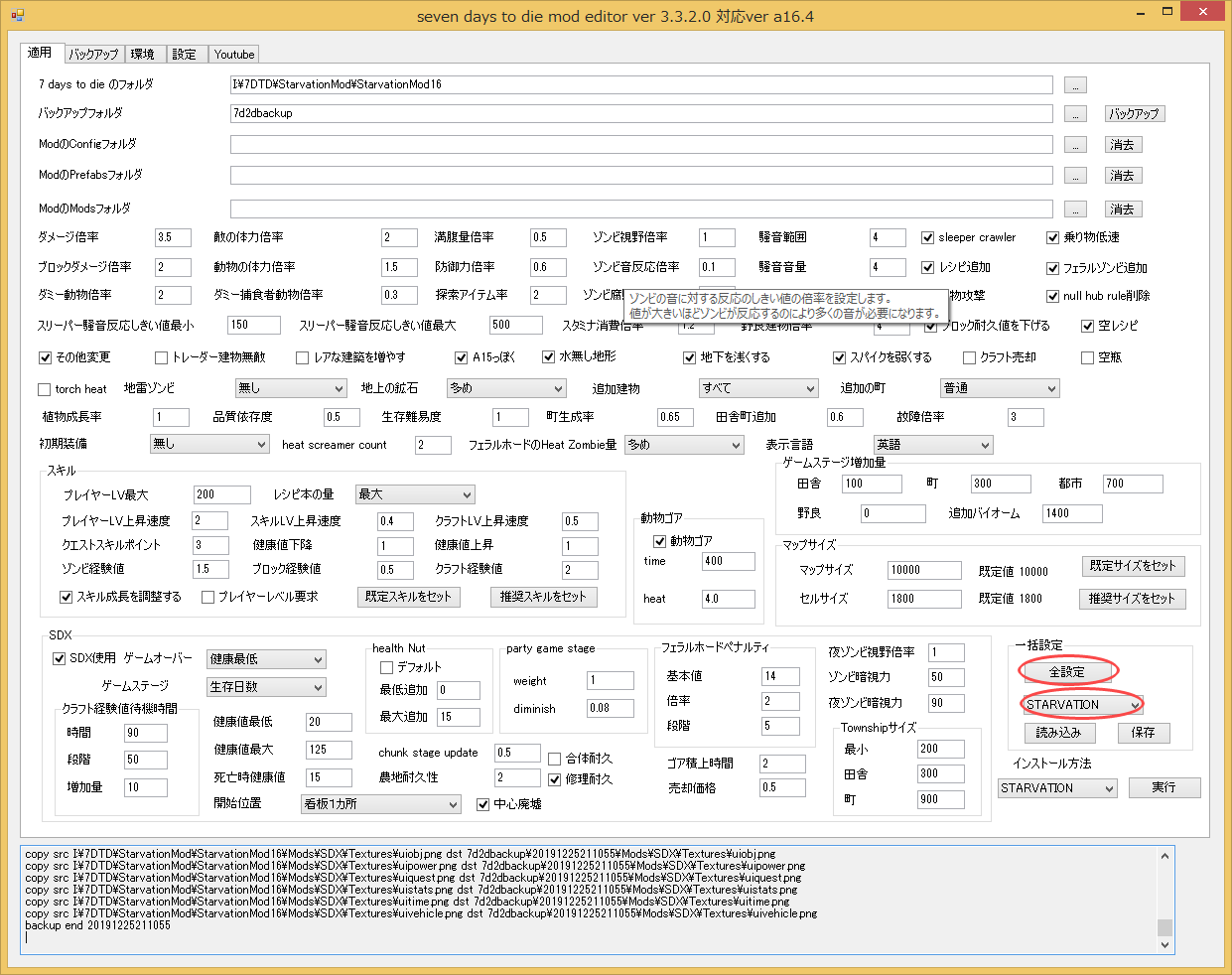The height and width of the screenshot is (975, 1232).
Task: Open the 地上の鉱石 dropdown
Action: tap(506, 388)
